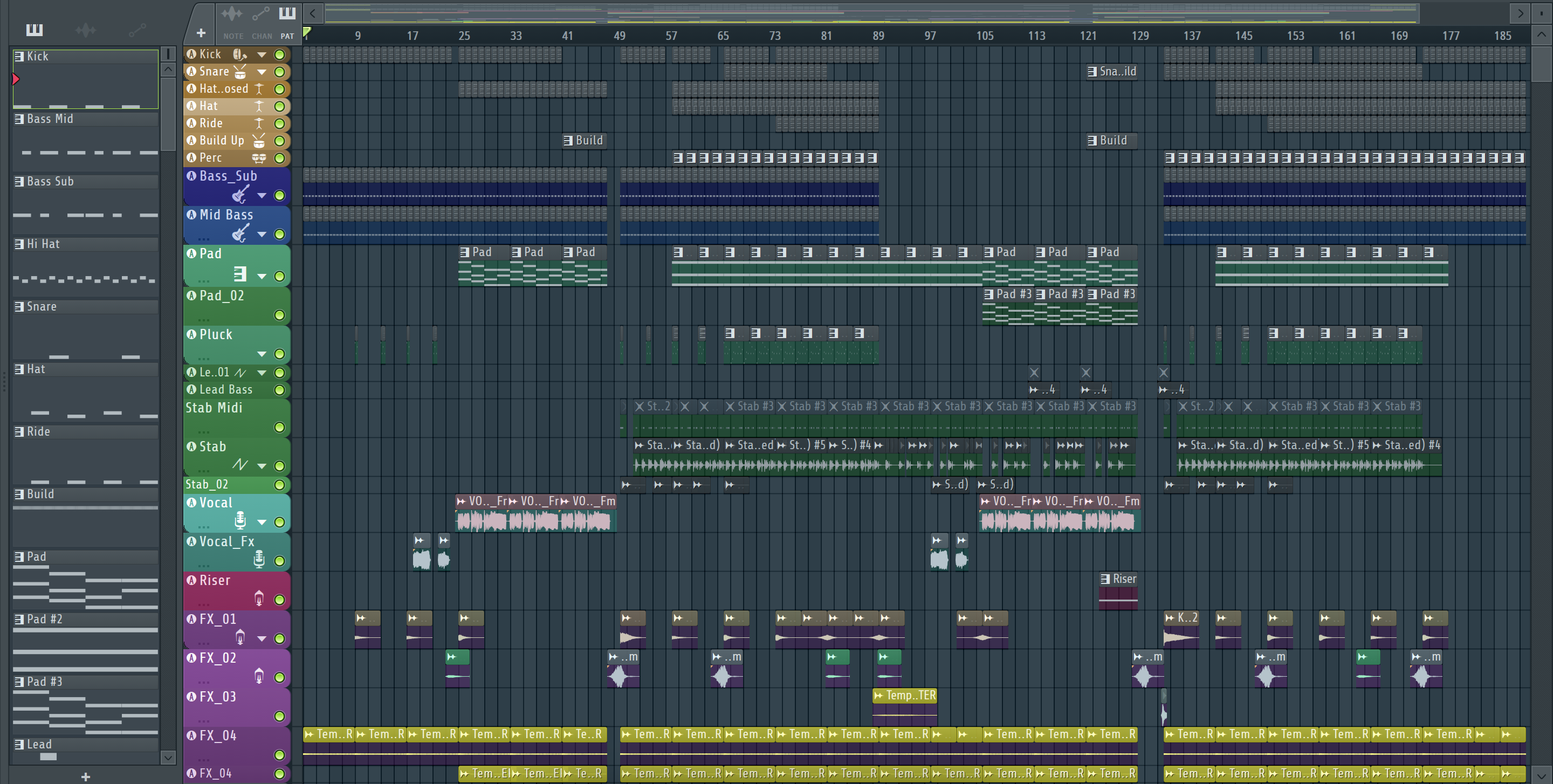The width and height of the screenshot is (1553, 784).
Task: Click the Bass_Sub track guitar icon
Action: 240,194
